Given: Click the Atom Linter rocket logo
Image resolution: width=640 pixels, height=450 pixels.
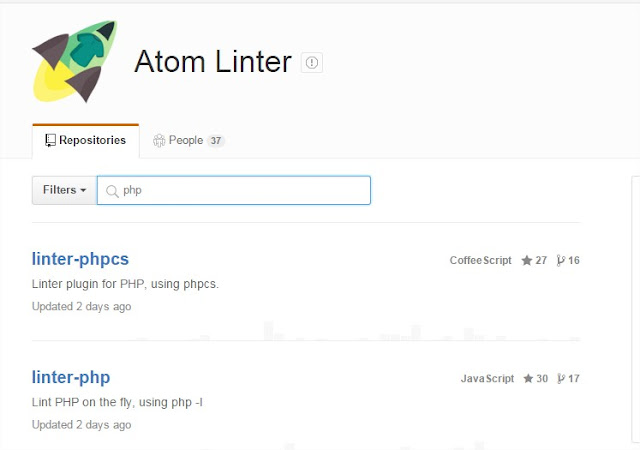Looking at the screenshot, I should 75,62.
